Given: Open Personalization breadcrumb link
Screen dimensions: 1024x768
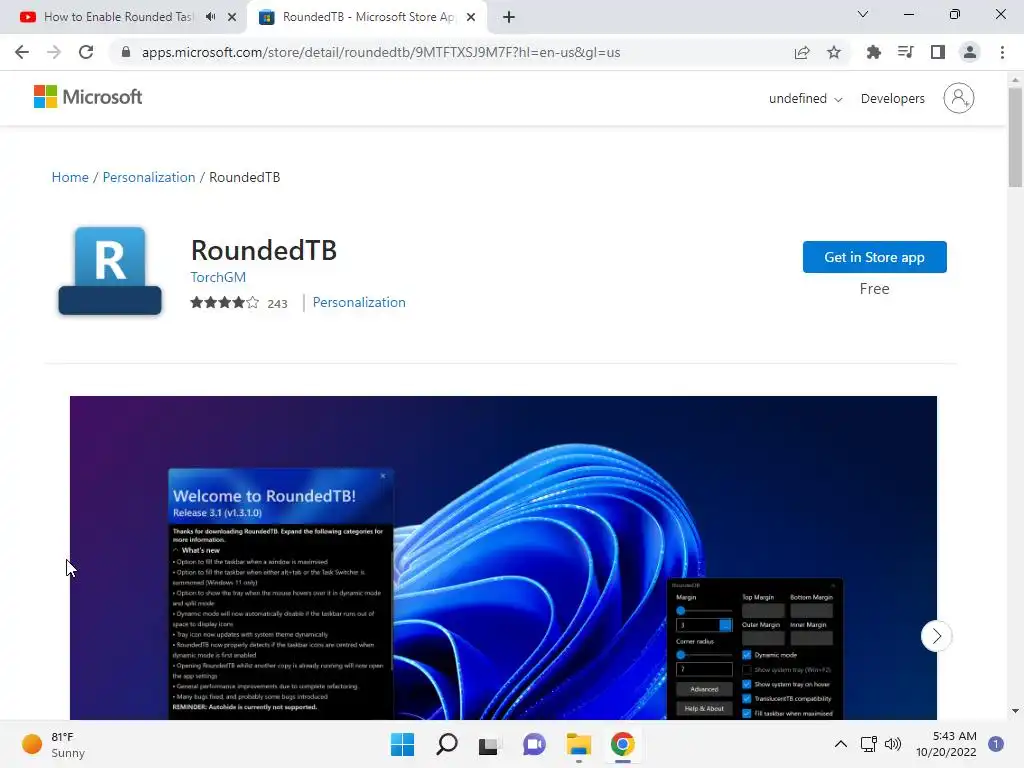Looking at the screenshot, I should pos(149,177).
